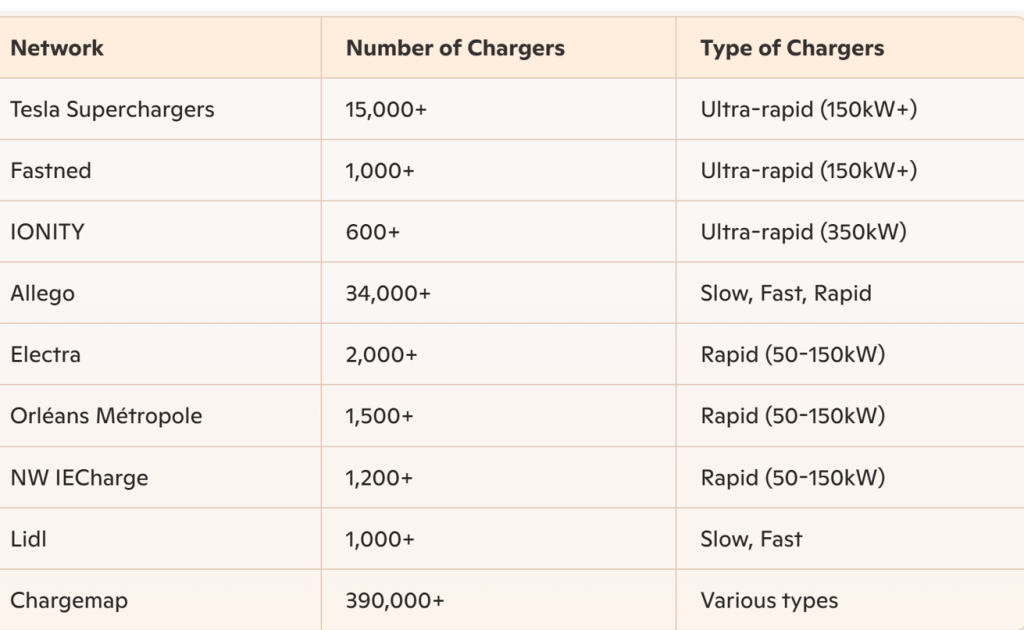Screen dimensions: 1024x630
Task: Click the 34,000+ chargers value
Action: [x=388, y=294]
